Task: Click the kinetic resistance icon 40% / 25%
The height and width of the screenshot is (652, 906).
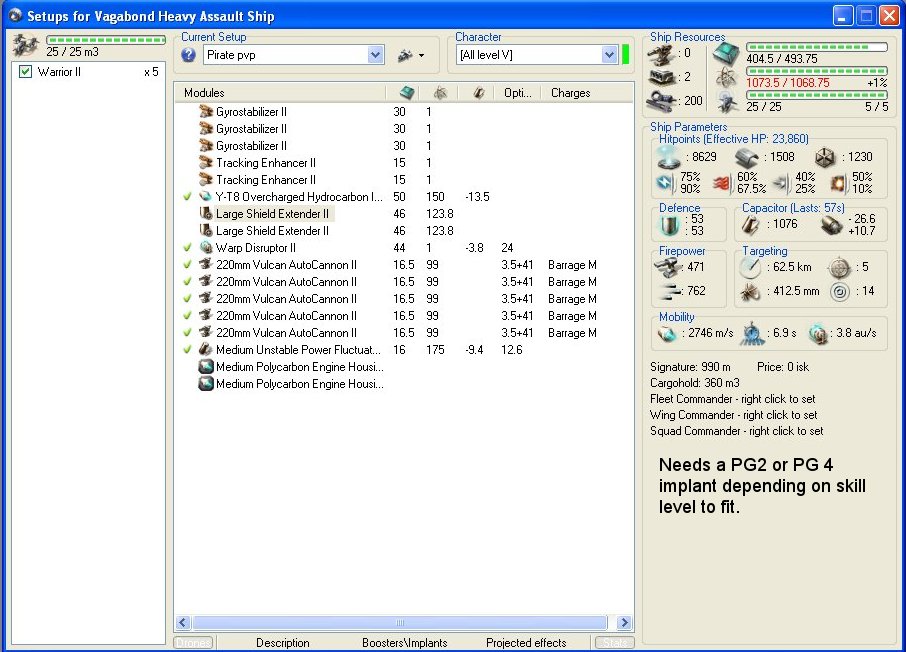Action: tap(781, 183)
